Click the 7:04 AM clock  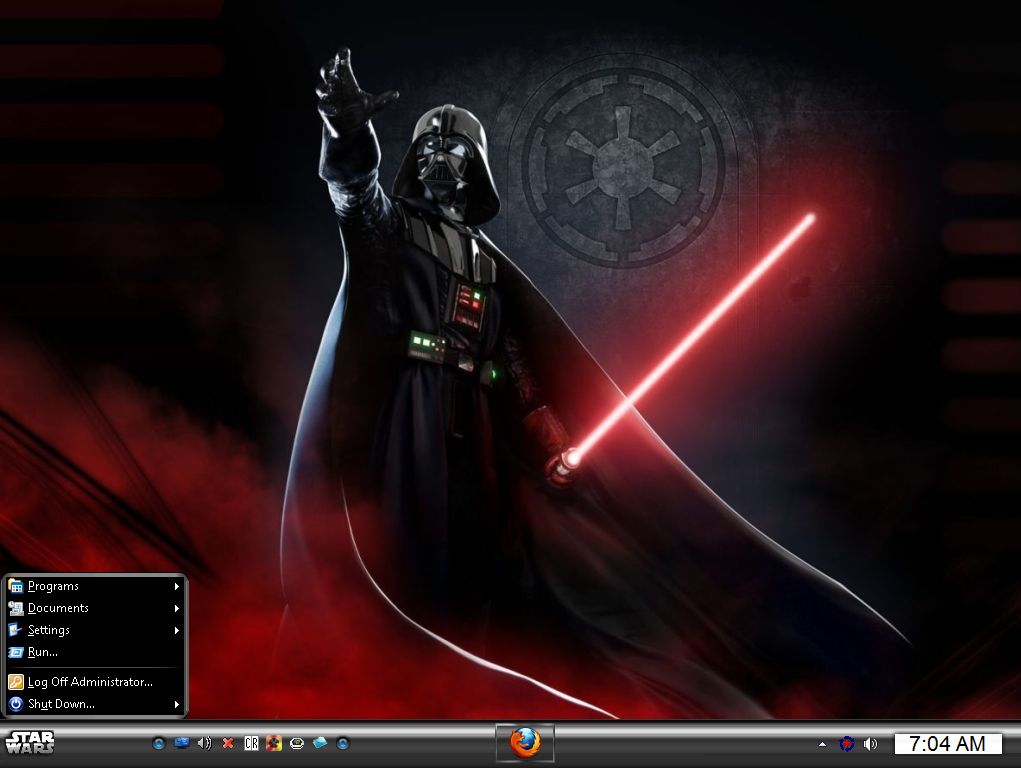[x=948, y=743]
